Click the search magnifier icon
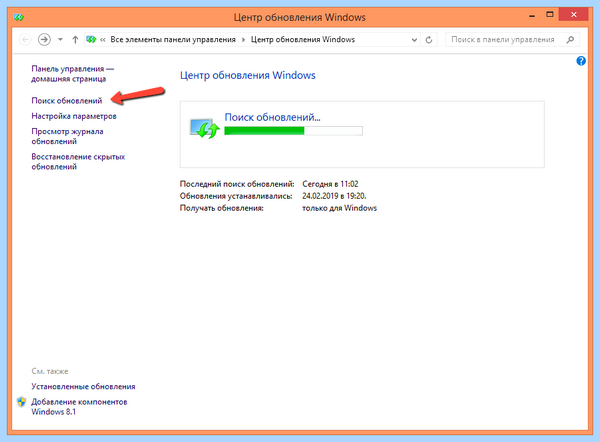This screenshot has width=600, height=442. [570, 39]
